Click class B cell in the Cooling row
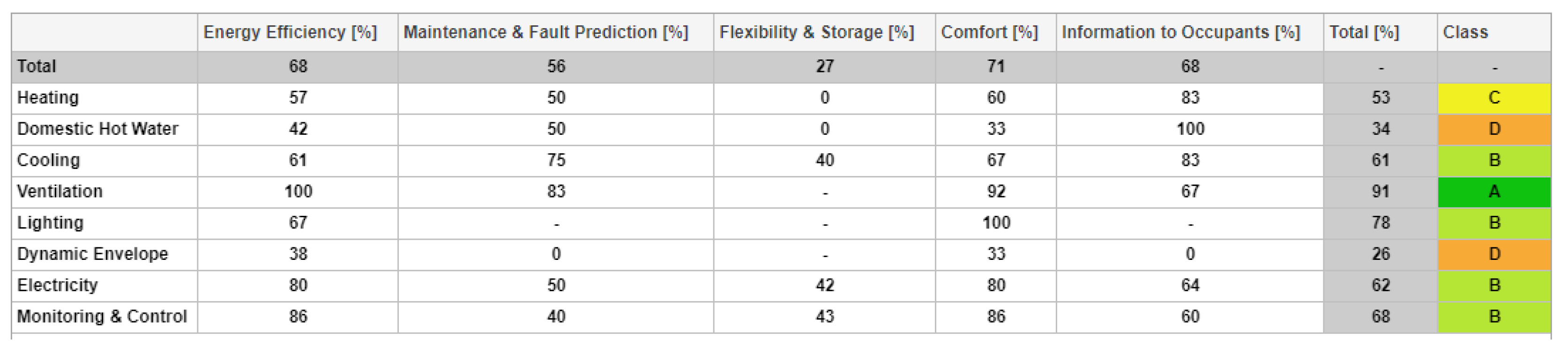Image resolution: width=1568 pixels, height=347 pixels. coord(1494,161)
